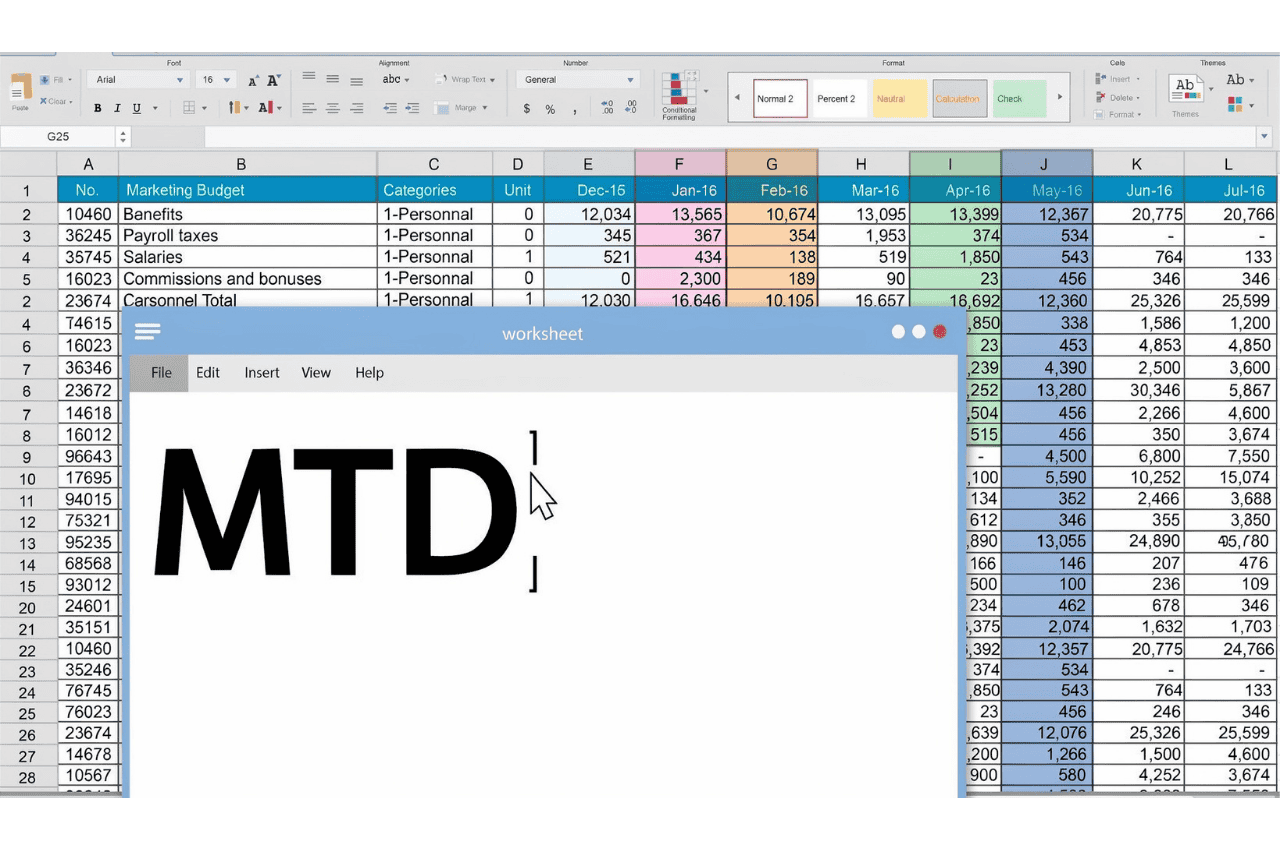Image resolution: width=1280 pixels, height=850 pixels.
Task: Click Format in the Cells group
Action: tap(1118, 115)
